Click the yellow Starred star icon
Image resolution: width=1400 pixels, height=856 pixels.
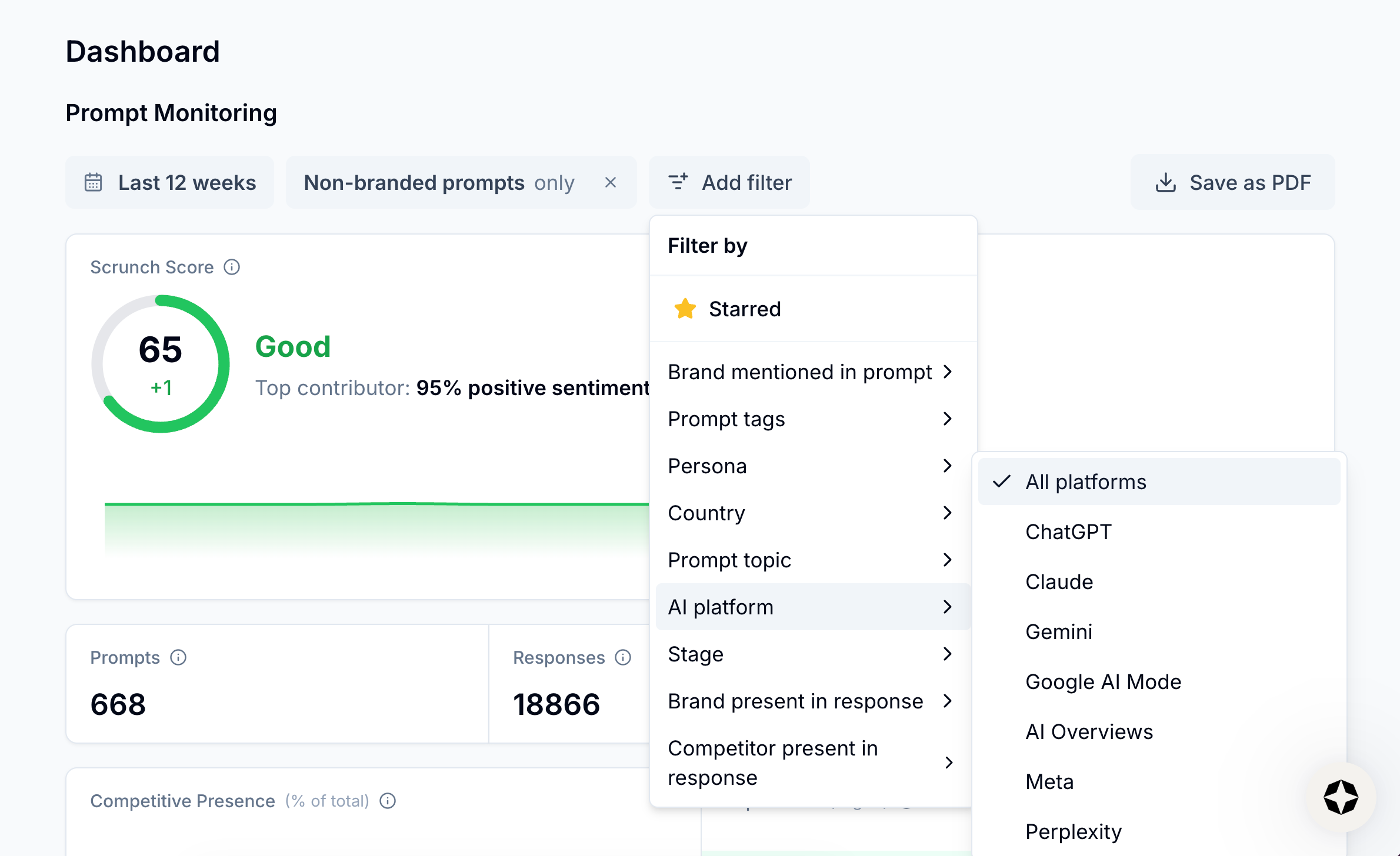(685, 309)
